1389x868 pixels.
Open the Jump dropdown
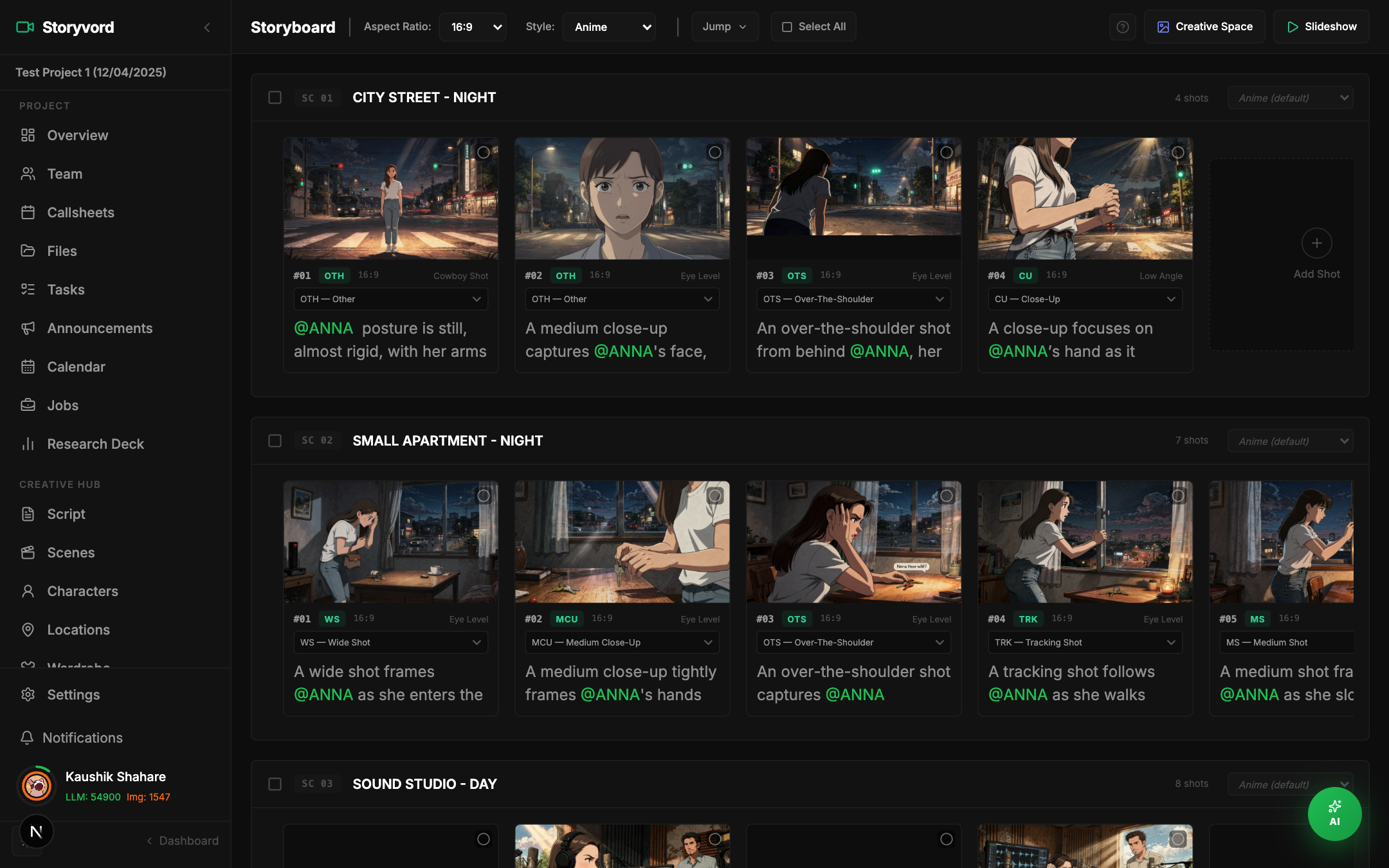point(725,27)
